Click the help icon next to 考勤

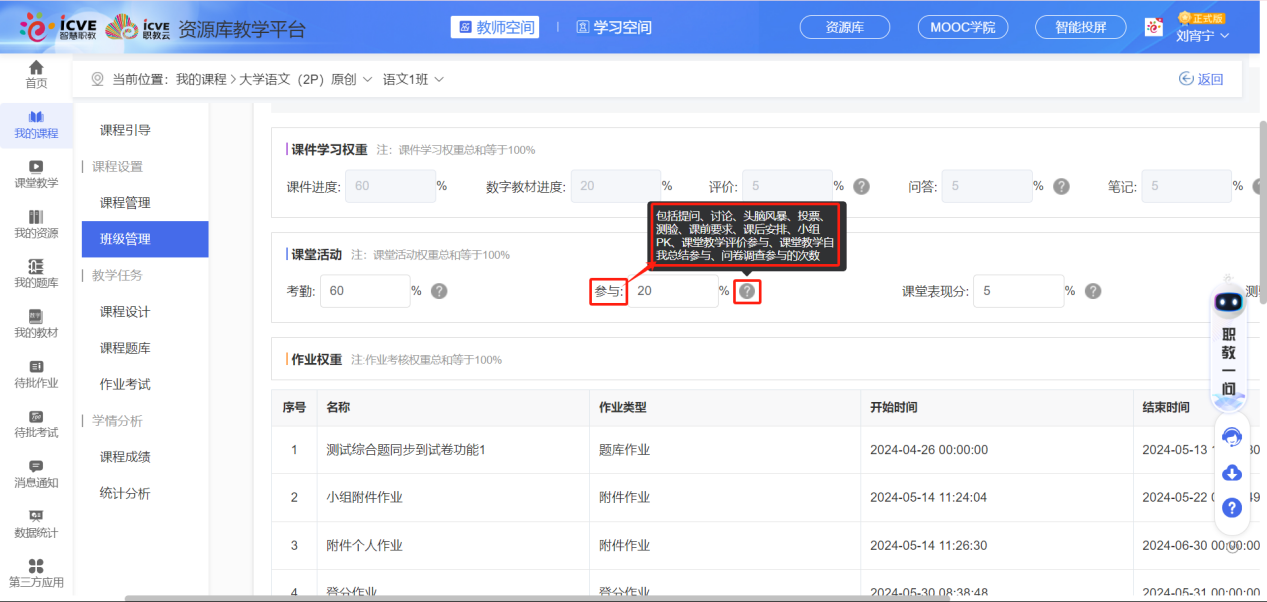(x=438, y=291)
